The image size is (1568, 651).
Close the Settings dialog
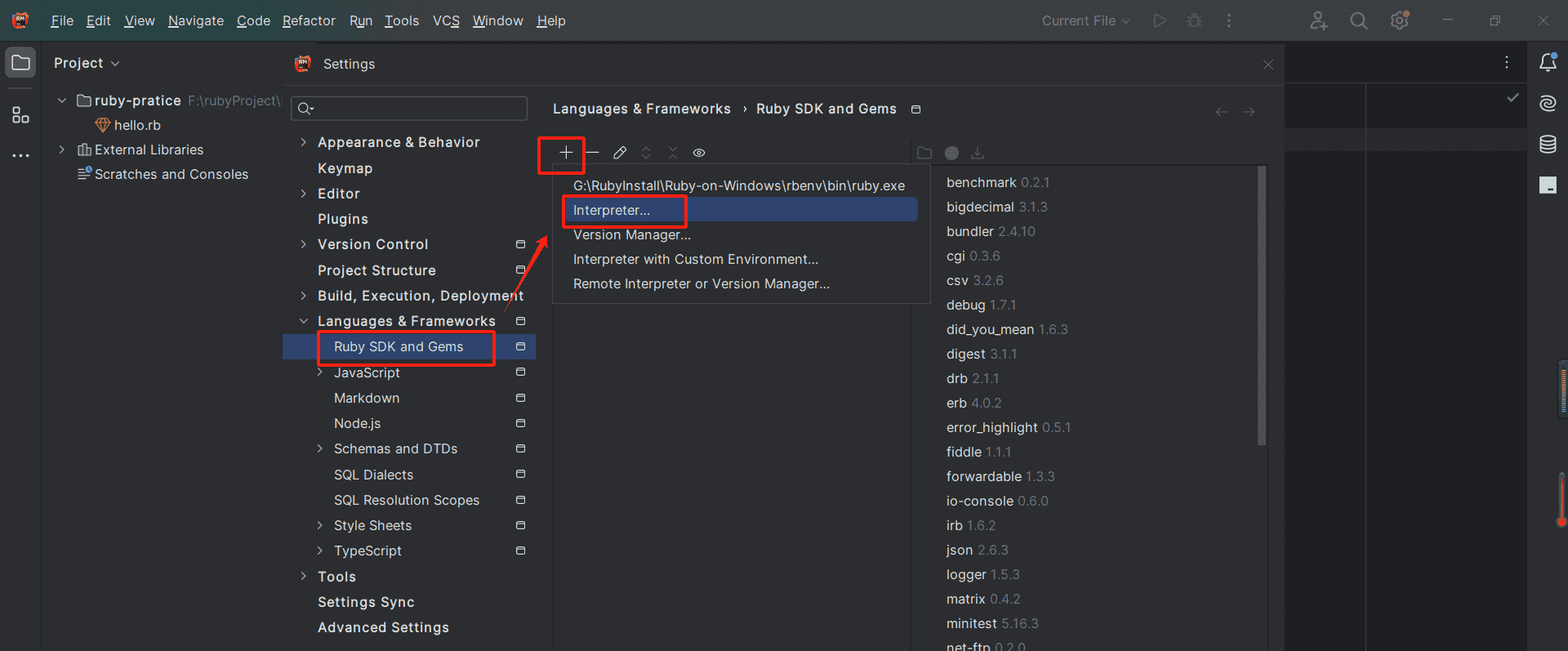[x=1268, y=65]
